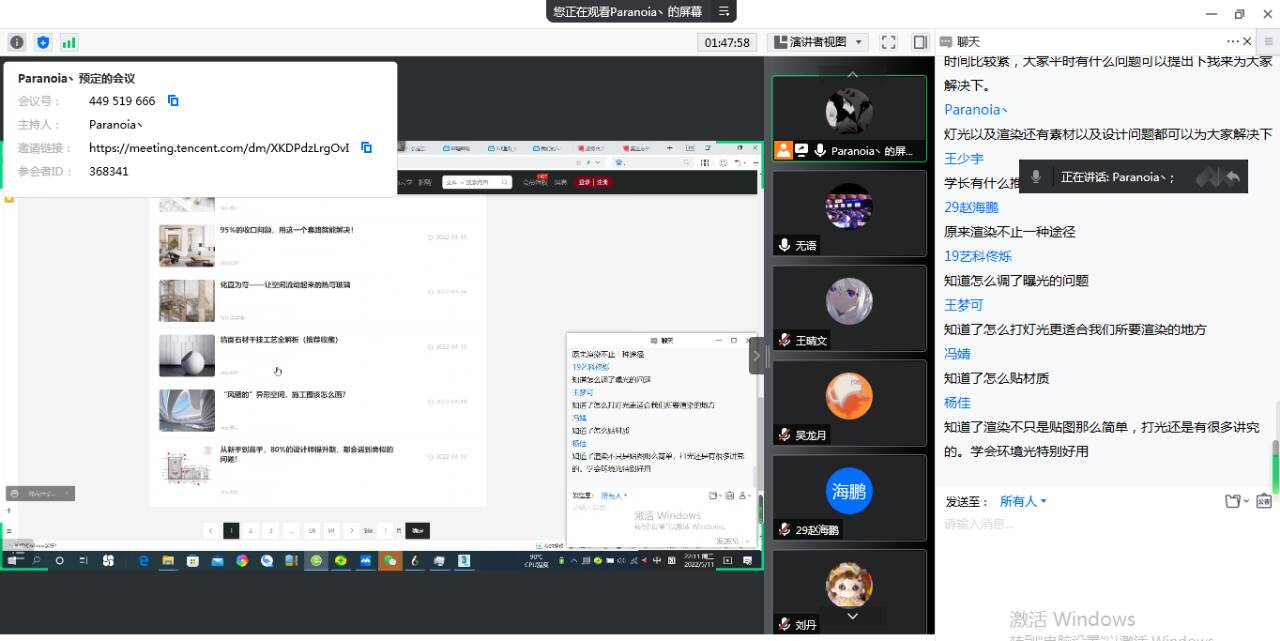The height and width of the screenshot is (641, 1280).
Task: Open the 所有人 recipient dropdown
Action: click(1023, 501)
